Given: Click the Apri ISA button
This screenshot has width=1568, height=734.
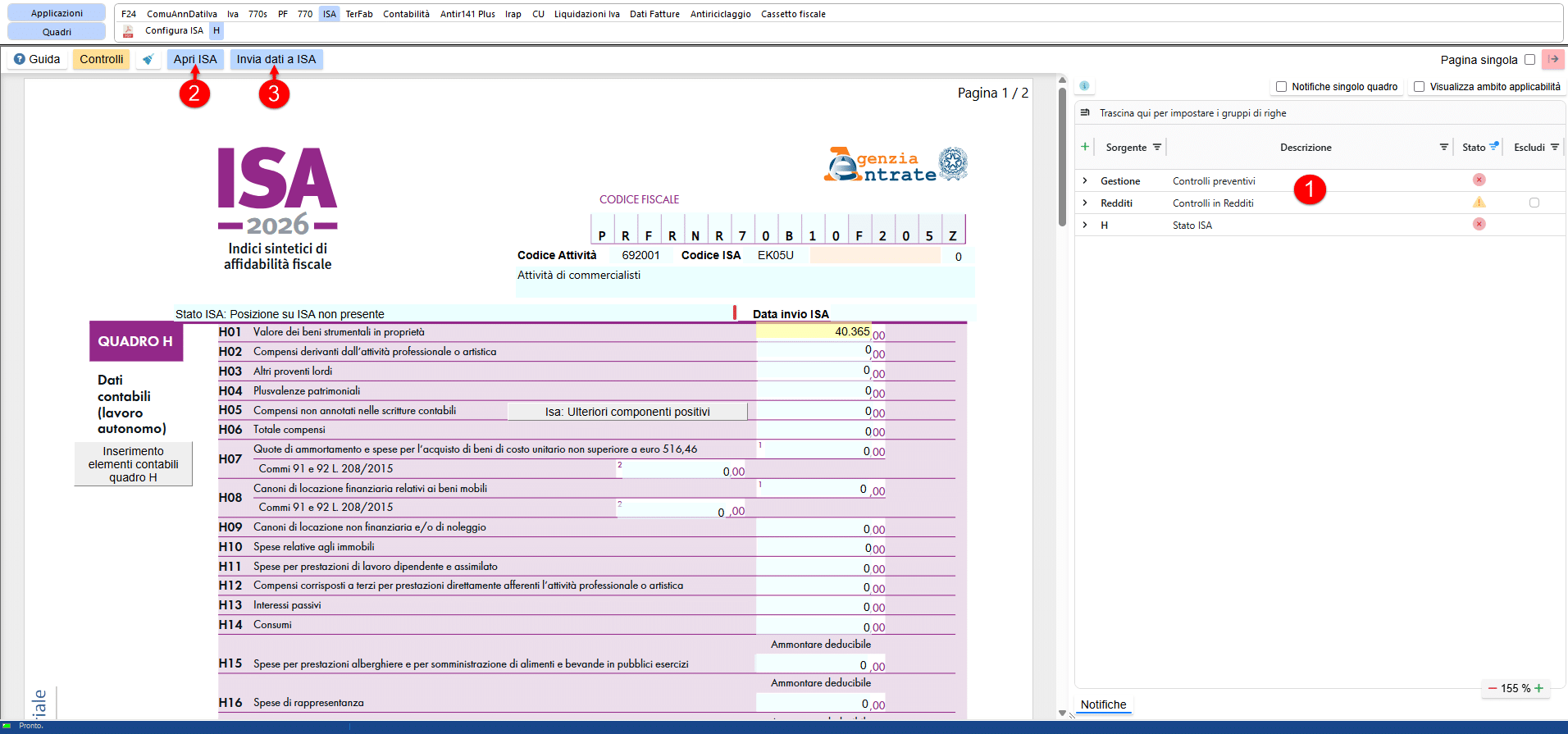Looking at the screenshot, I should pos(195,59).
